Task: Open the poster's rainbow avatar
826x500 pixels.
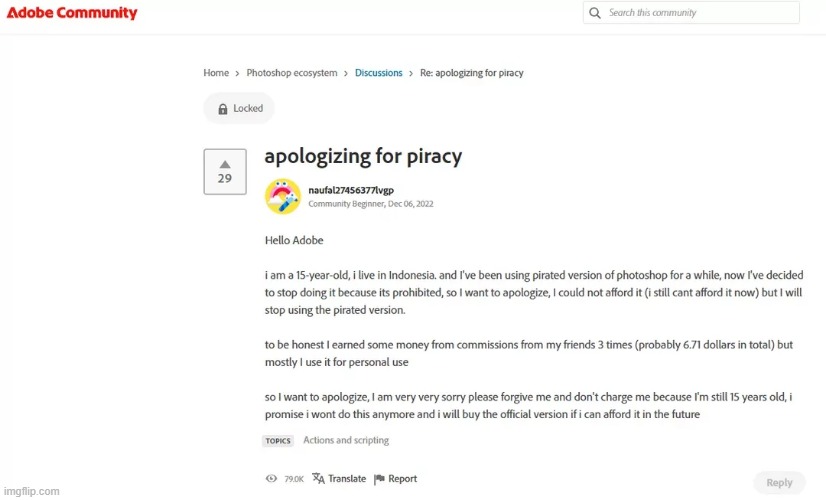Action: pos(283,197)
